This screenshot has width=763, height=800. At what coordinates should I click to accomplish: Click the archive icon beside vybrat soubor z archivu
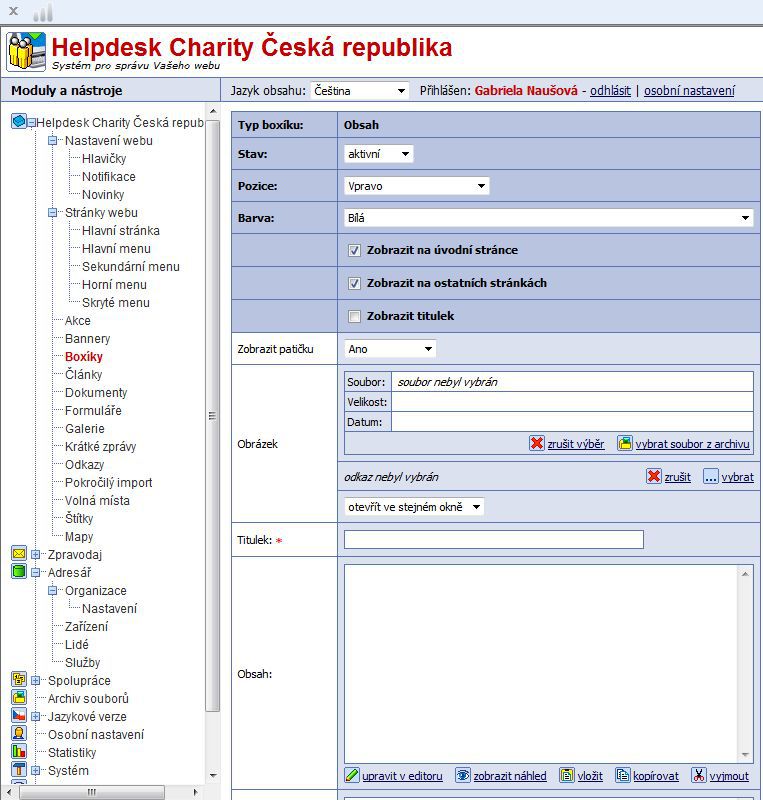(625, 443)
